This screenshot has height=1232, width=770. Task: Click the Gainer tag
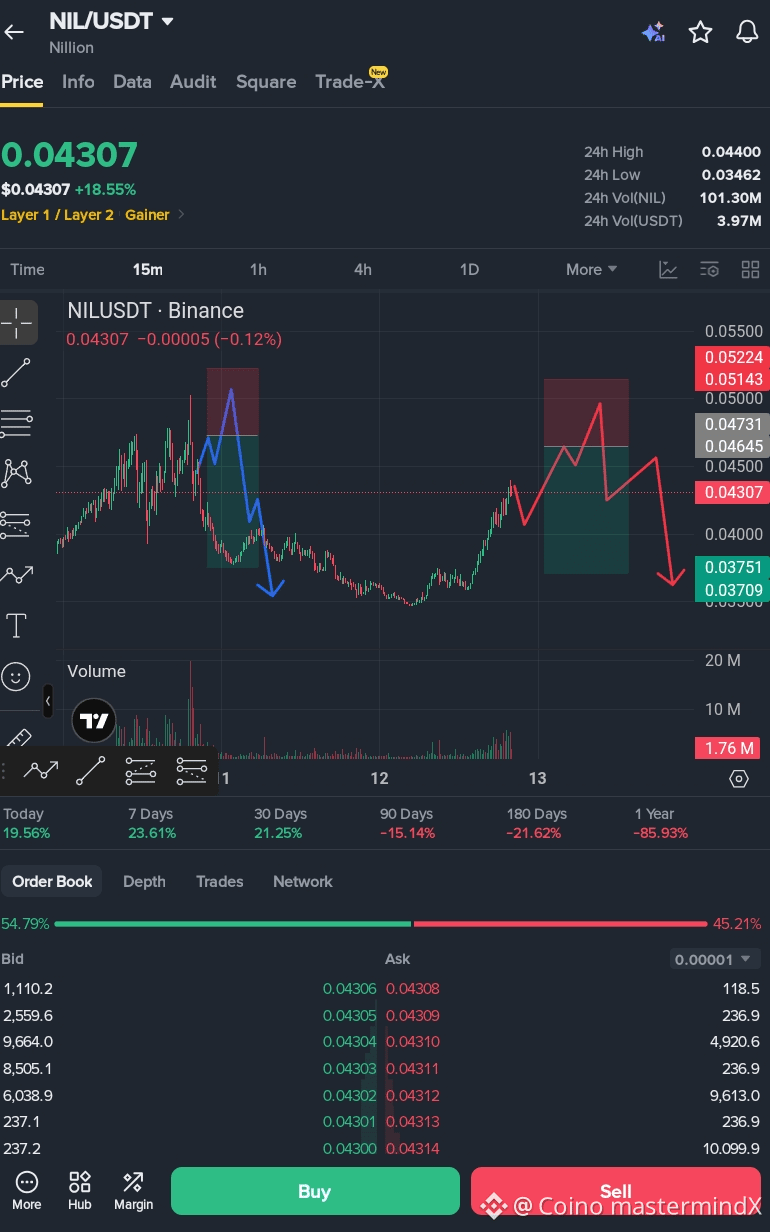147,215
